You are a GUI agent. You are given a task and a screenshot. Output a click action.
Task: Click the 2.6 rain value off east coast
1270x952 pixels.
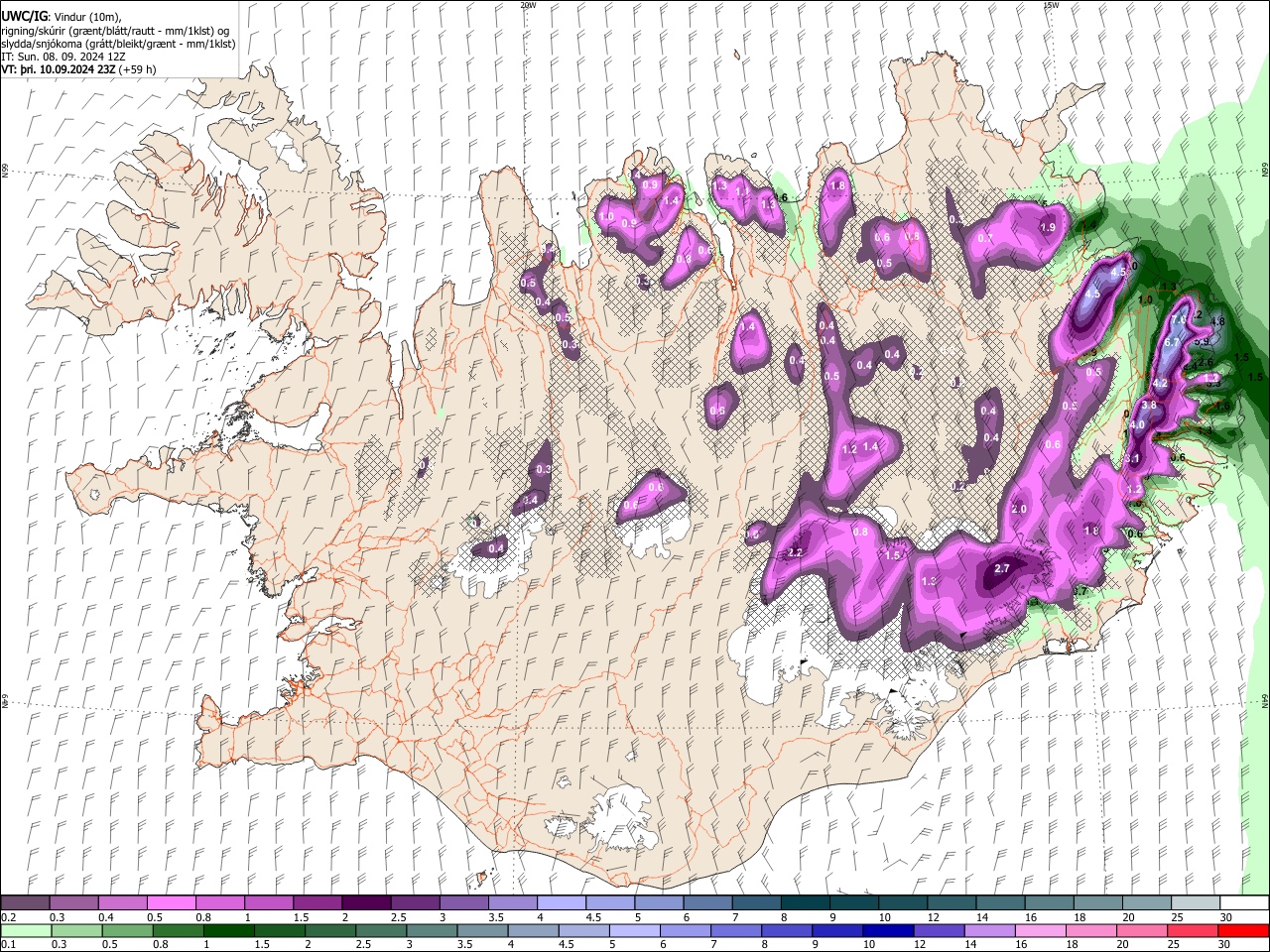click(1206, 363)
